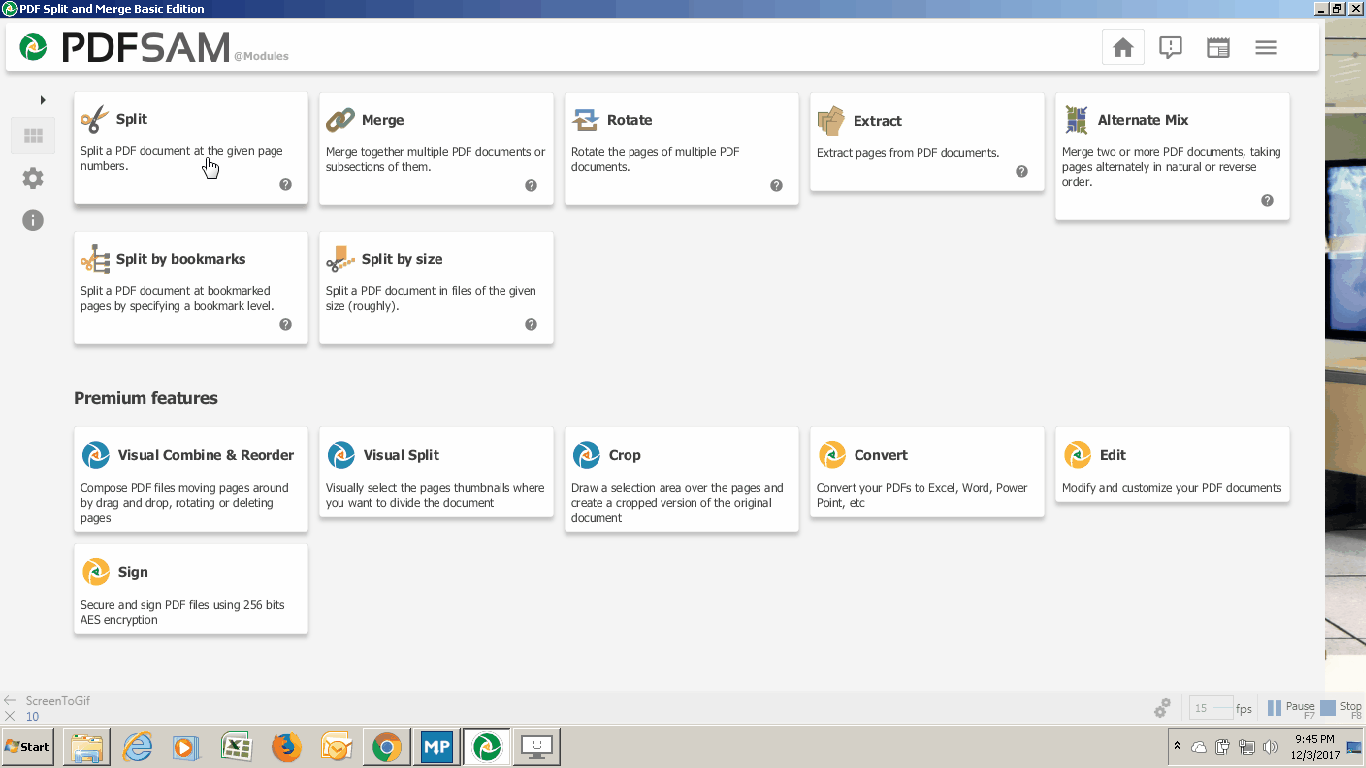1366x768 pixels.
Task: Click the Visual Split premium icon
Action: coord(342,455)
